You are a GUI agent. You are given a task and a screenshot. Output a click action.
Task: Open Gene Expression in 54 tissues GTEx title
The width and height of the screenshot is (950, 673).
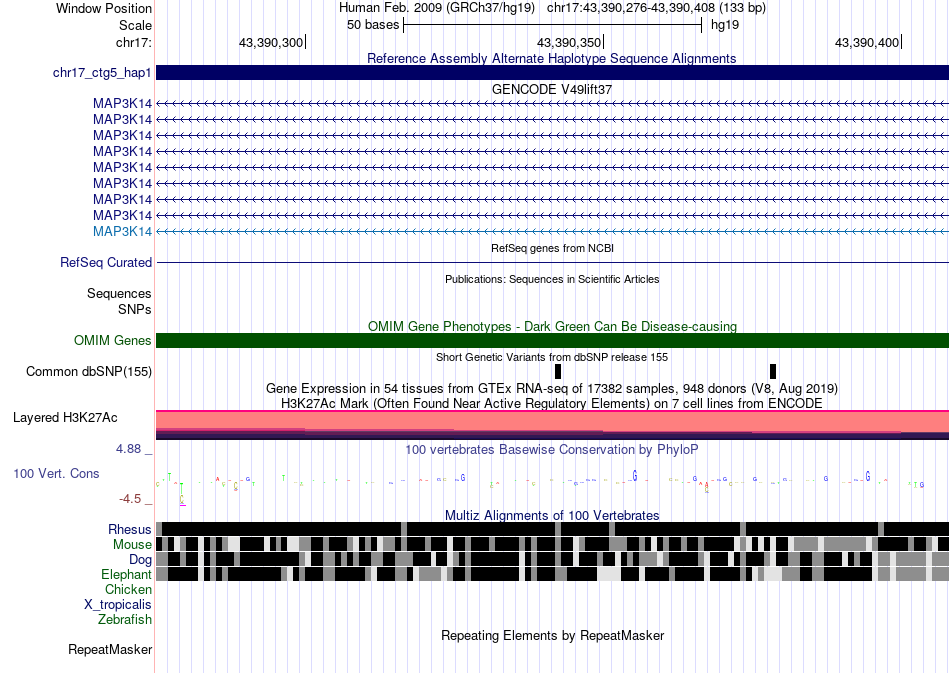552,388
